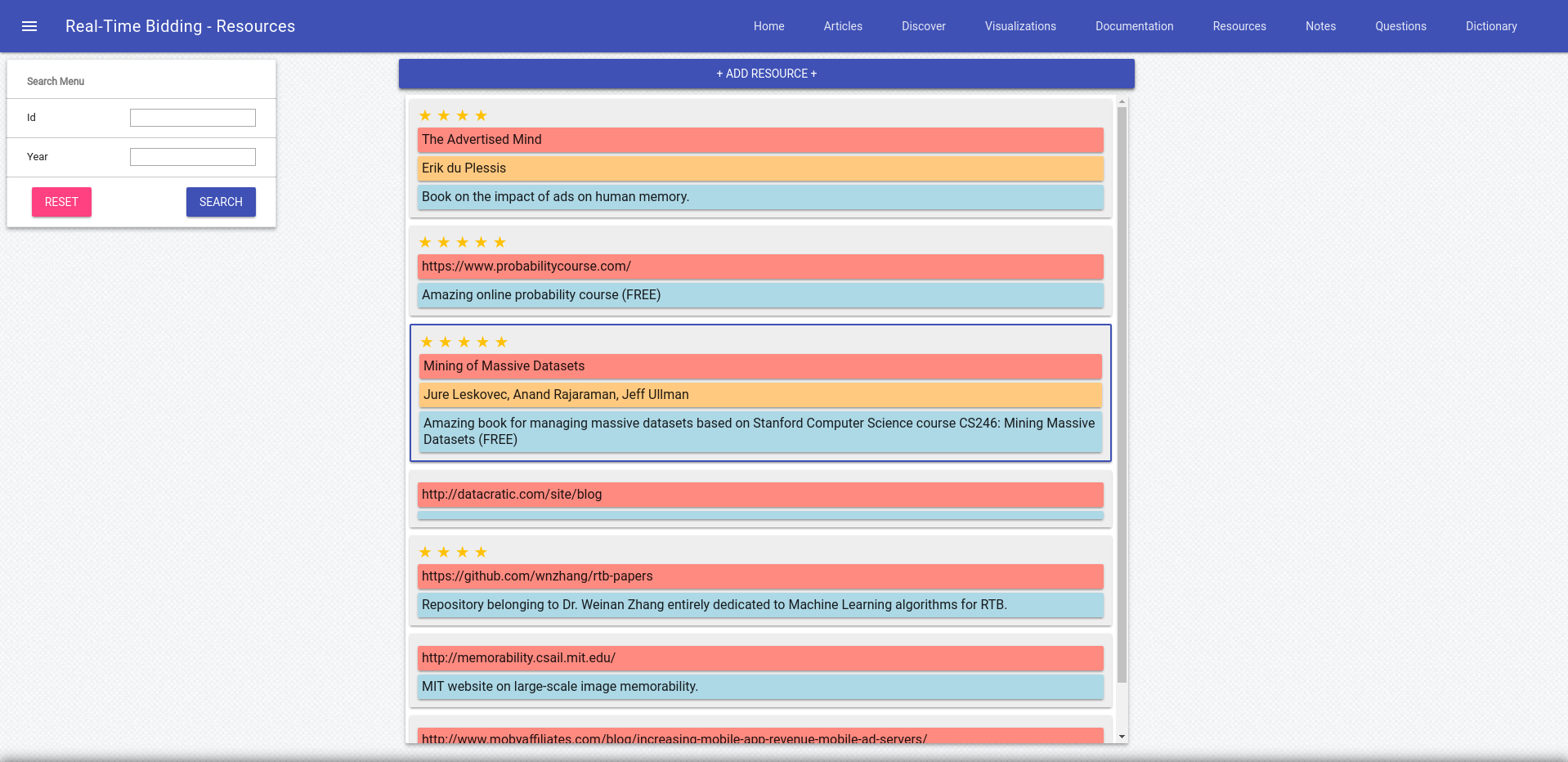Open the Dictionary page
The width and height of the screenshot is (1568, 762).
[x=1491, y=26]
